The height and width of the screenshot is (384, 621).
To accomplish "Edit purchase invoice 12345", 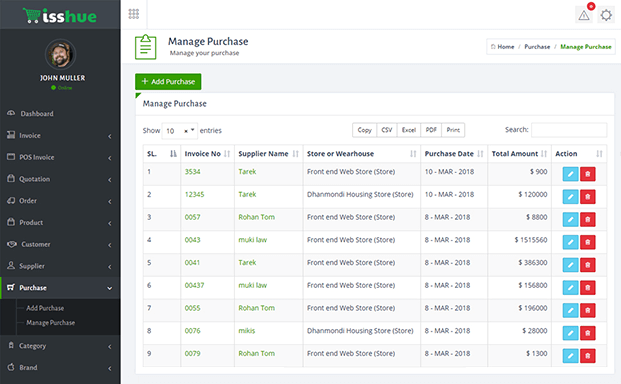I will 570,196.
